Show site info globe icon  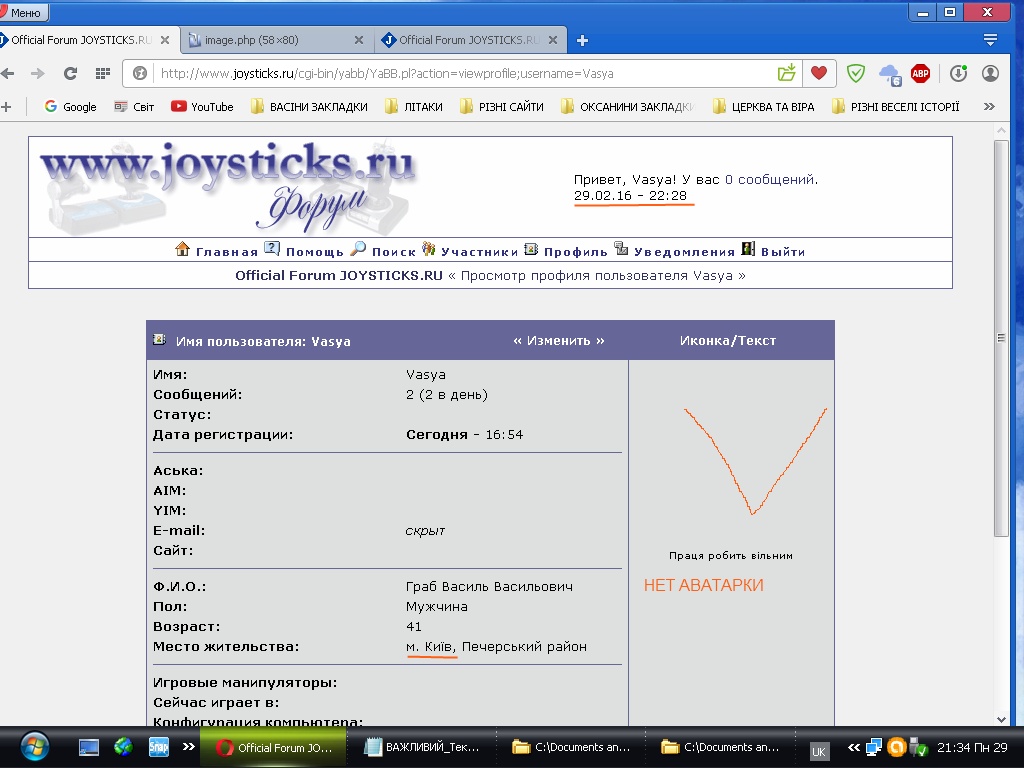(140, 73)
